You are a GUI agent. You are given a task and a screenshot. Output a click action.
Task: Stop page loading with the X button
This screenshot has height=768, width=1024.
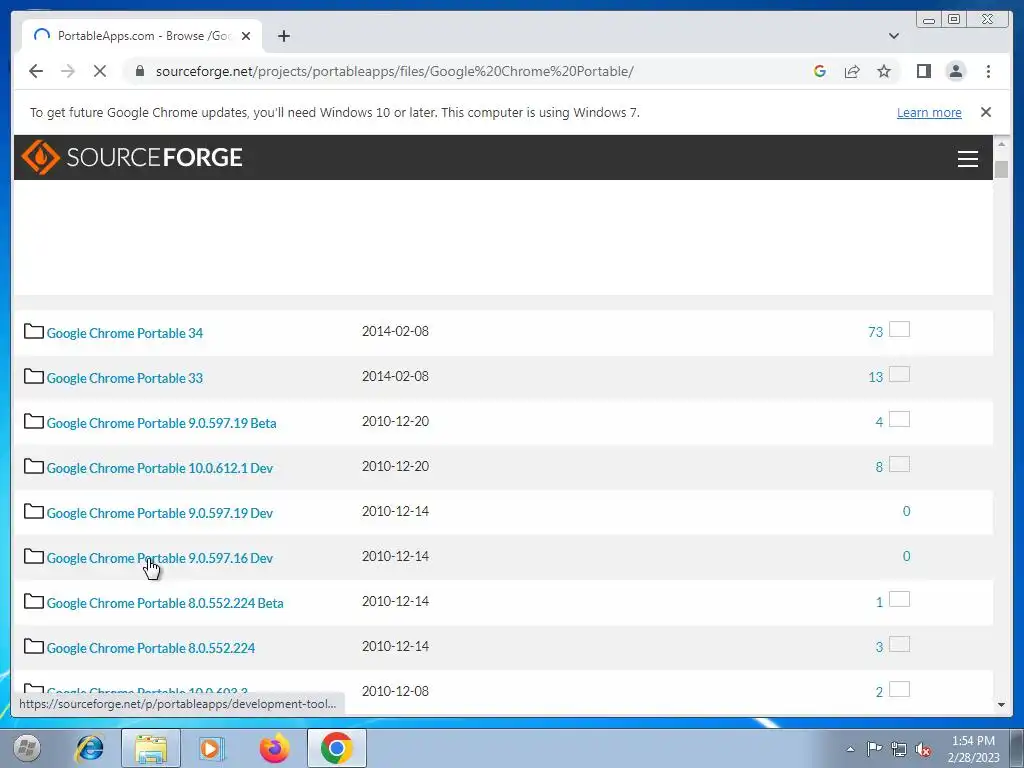pyautogui.click(x=100, y=71)
